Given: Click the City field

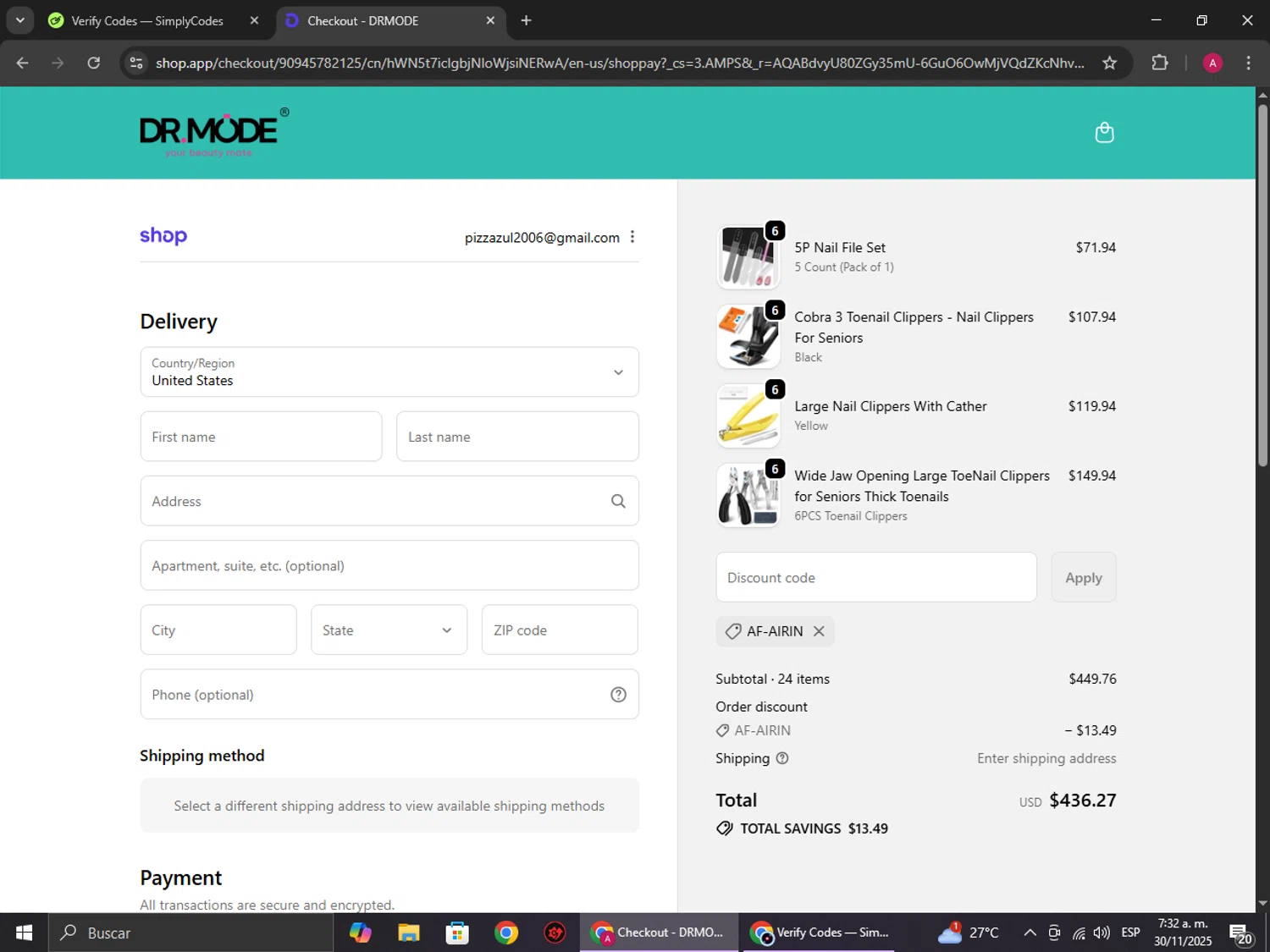Looking at the screenshot, I should click(218, 630).
